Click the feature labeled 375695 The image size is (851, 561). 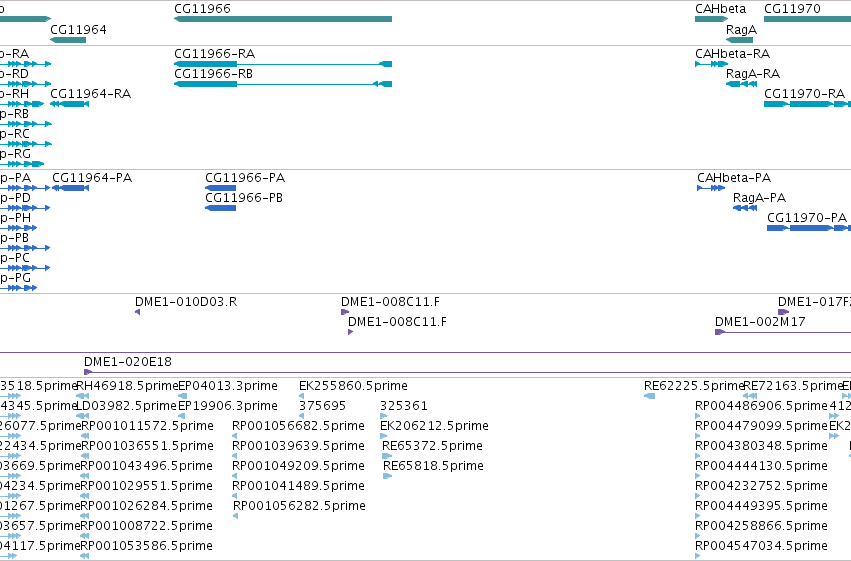[301, 416]
